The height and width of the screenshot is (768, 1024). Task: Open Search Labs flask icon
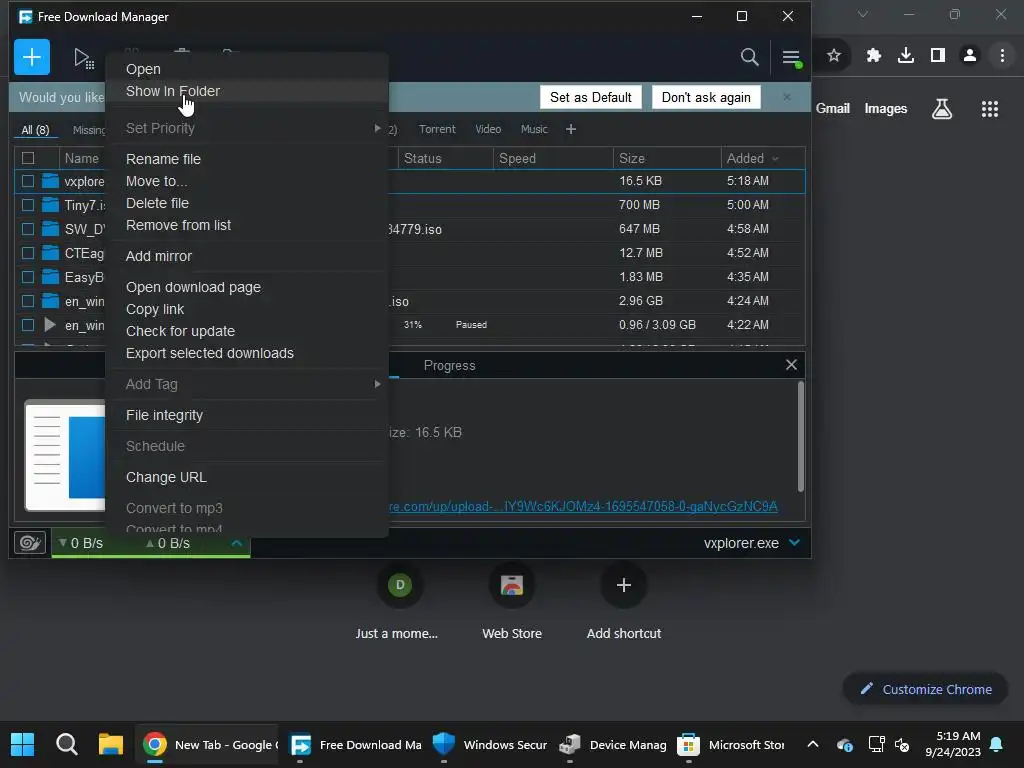[941, 108]
